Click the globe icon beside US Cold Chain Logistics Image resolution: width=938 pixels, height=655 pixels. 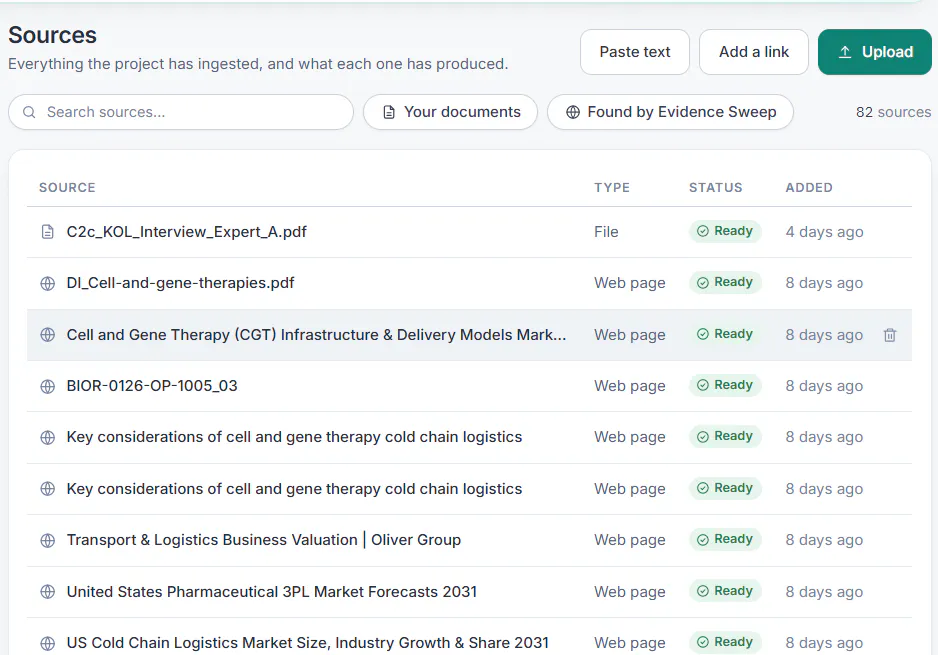[47, 644]
